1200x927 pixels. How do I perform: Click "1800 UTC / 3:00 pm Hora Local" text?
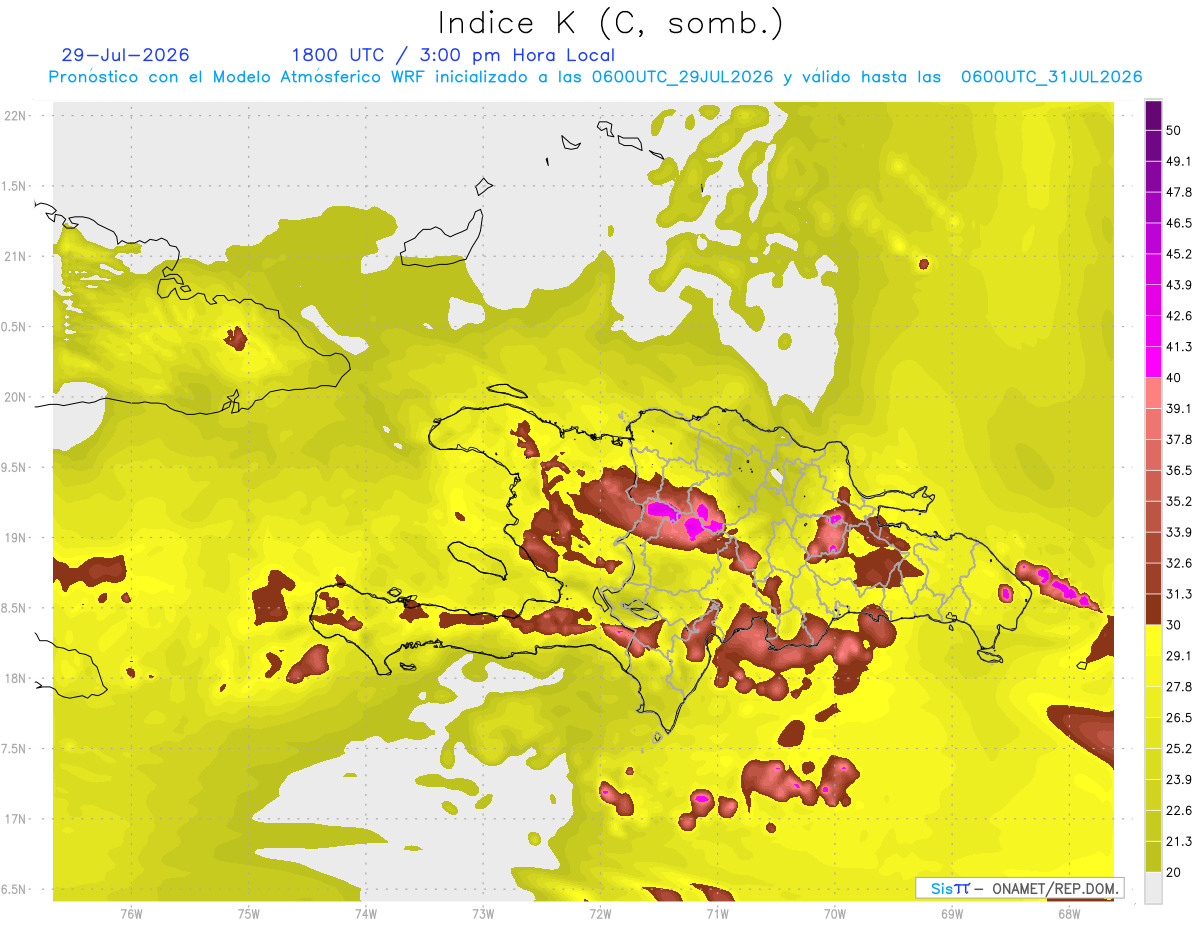(453, 55)
